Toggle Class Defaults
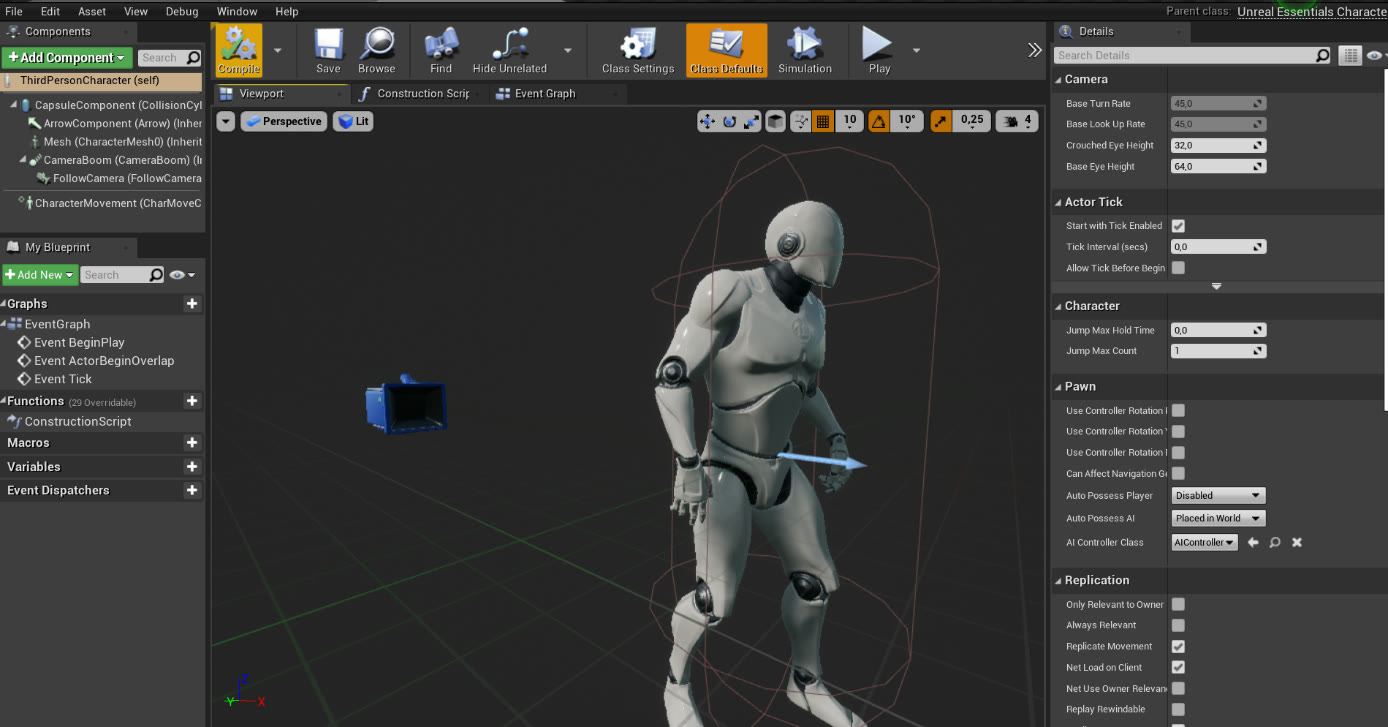The image size is (1388, 727). tap(727, 50)
